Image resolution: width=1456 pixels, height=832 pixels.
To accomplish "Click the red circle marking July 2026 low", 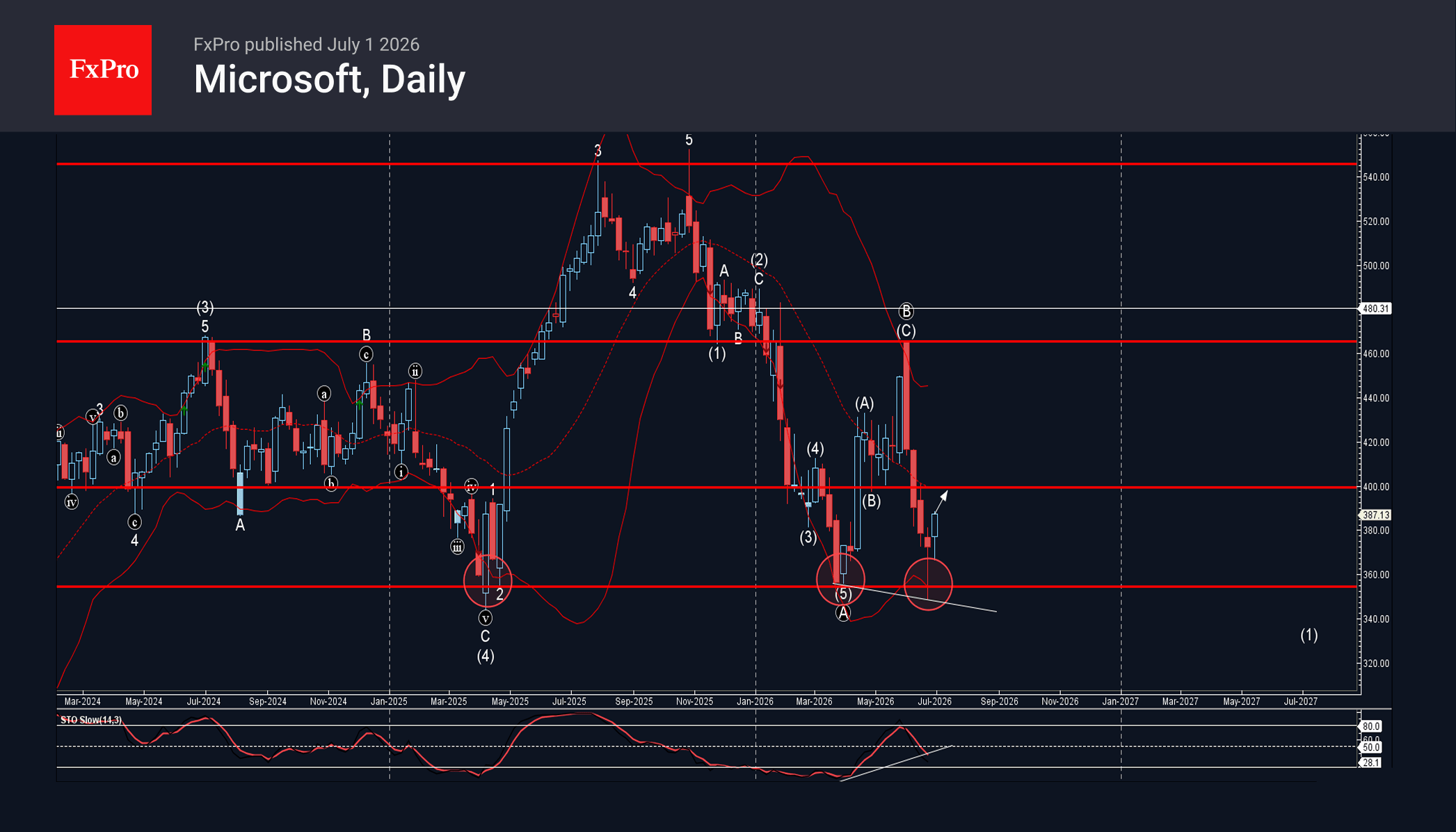I will click(928, 583).
